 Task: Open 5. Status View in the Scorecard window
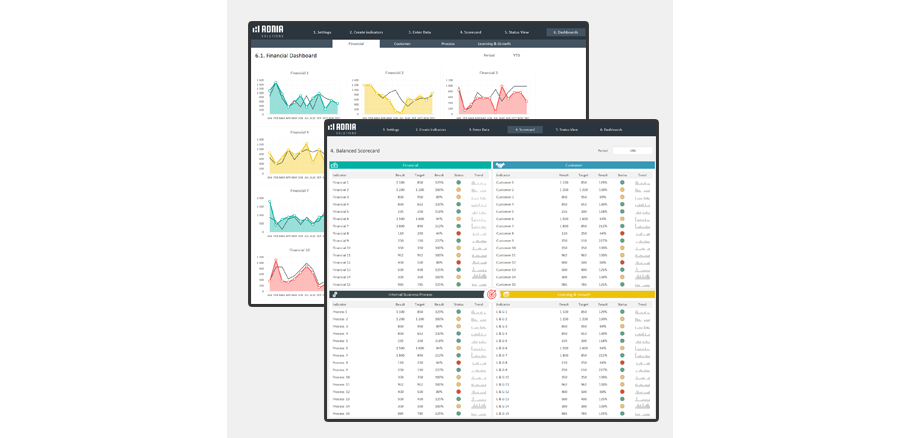567,130
